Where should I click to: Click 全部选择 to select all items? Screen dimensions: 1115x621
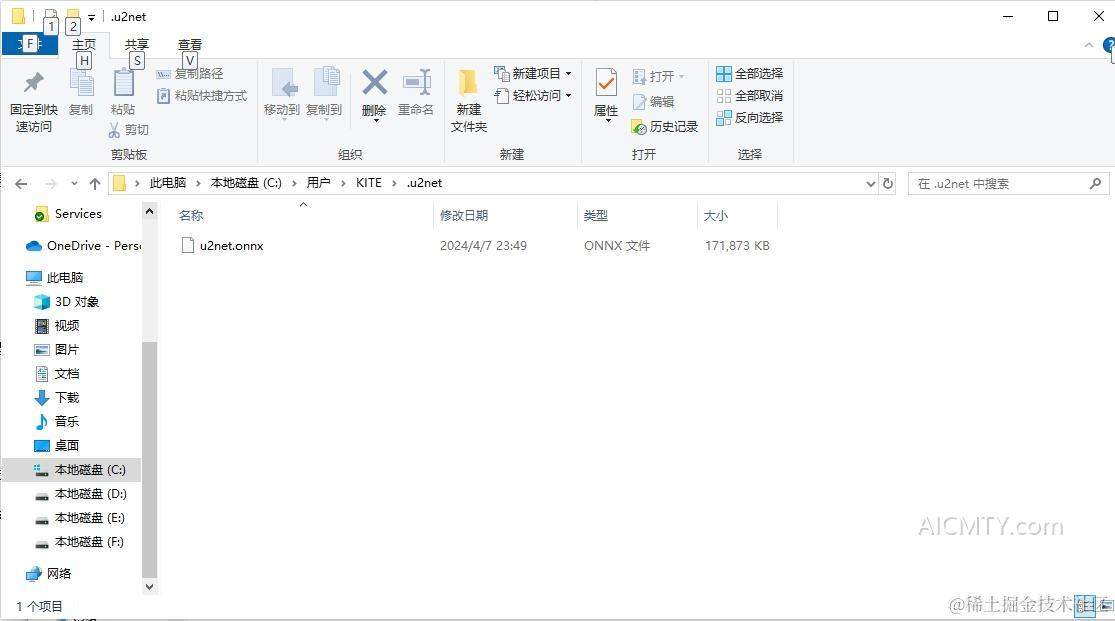(x=752, y=73)
